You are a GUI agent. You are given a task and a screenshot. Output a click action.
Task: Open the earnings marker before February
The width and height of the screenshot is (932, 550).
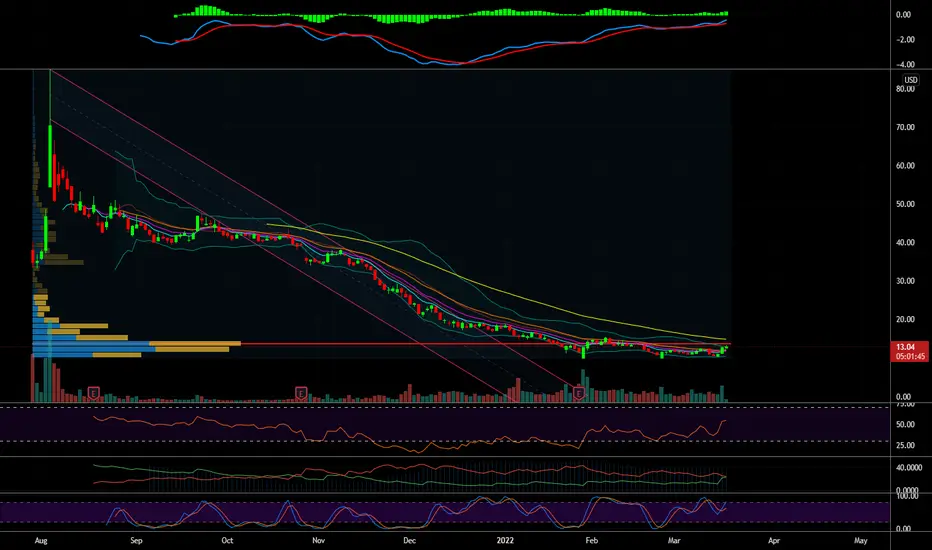coord(578,392)
